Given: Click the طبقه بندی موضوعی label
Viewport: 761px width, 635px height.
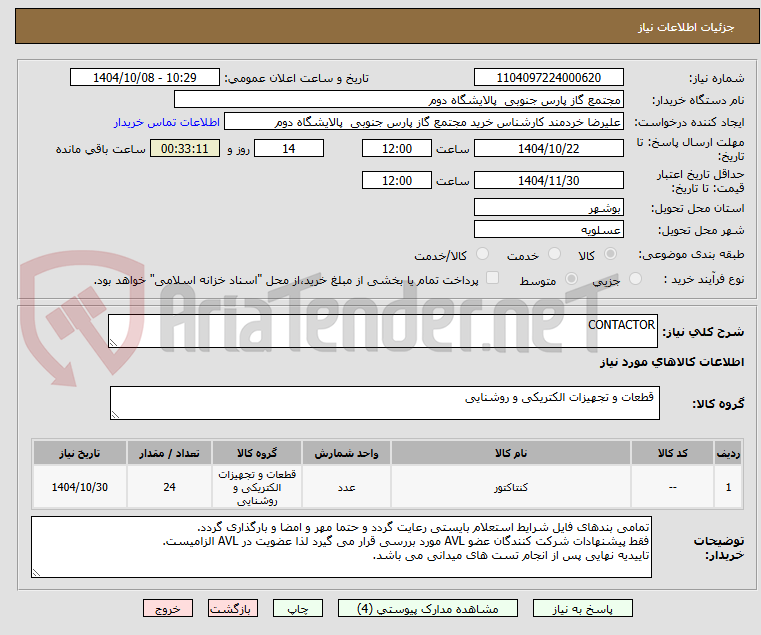Looking at the screenshot, I should 691,254.
